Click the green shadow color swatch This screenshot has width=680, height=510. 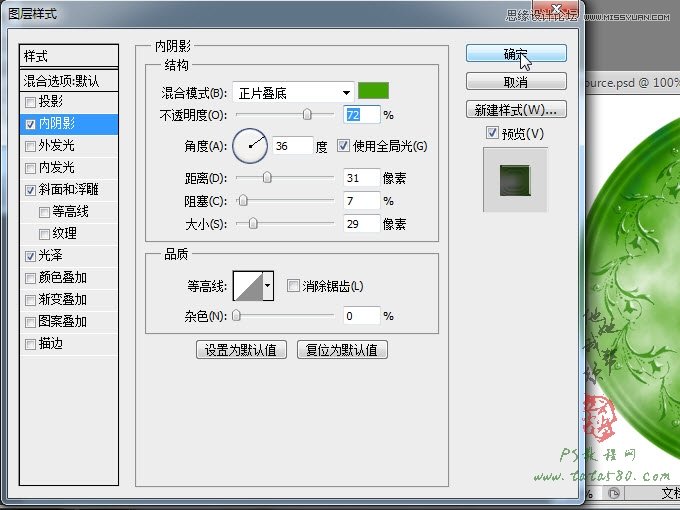coord(373,91)
